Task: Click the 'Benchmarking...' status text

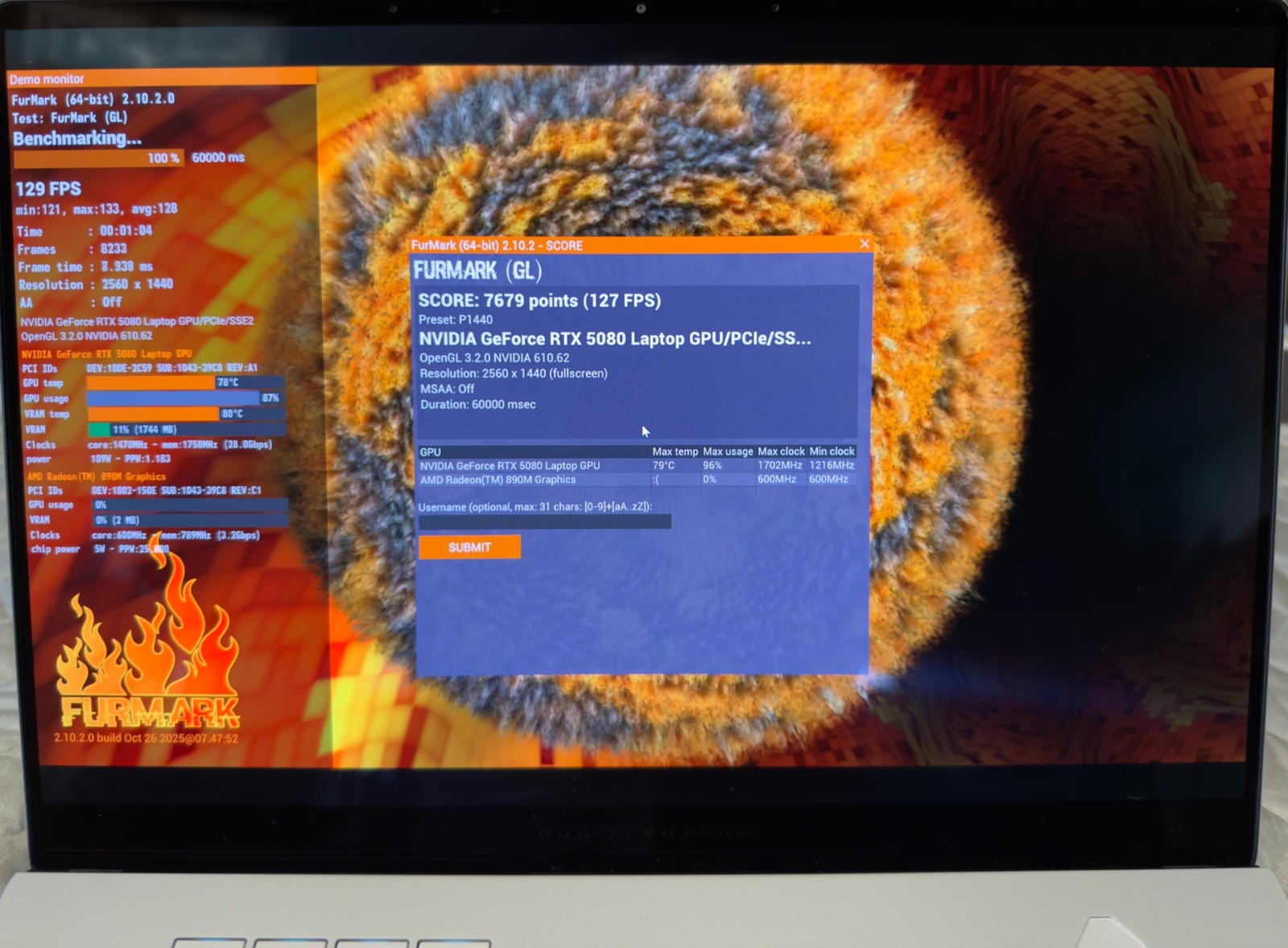Action: (x=77, y=138)
